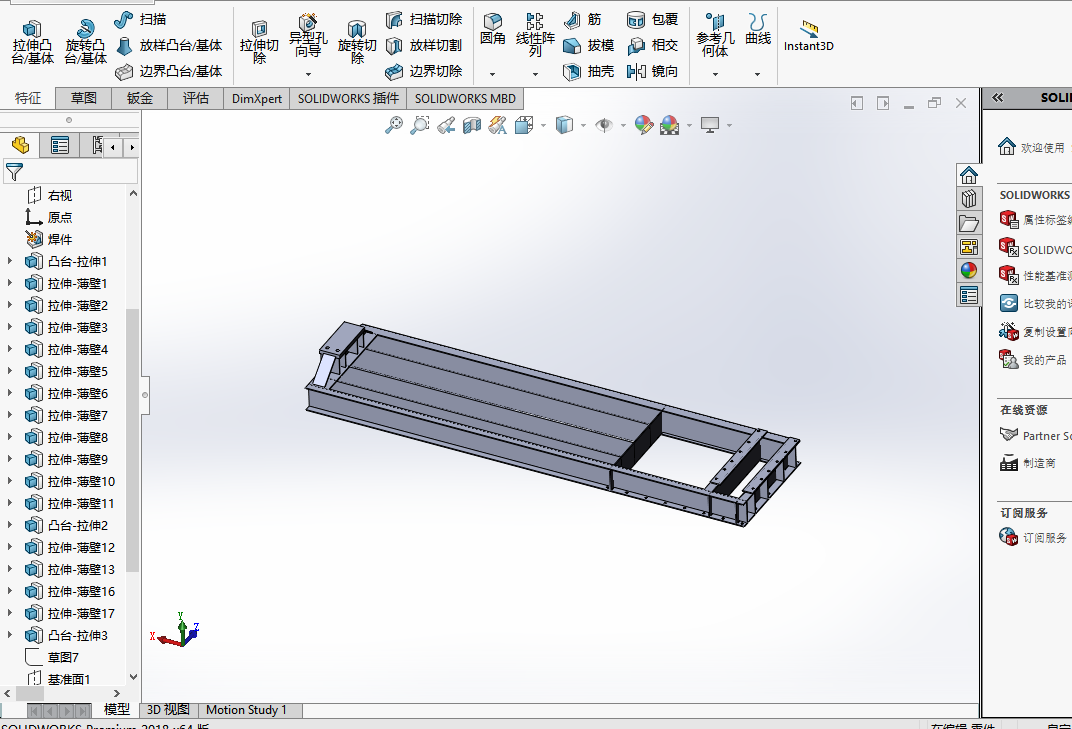Open the Partner Solutions link in task pane

(1035, 436)
